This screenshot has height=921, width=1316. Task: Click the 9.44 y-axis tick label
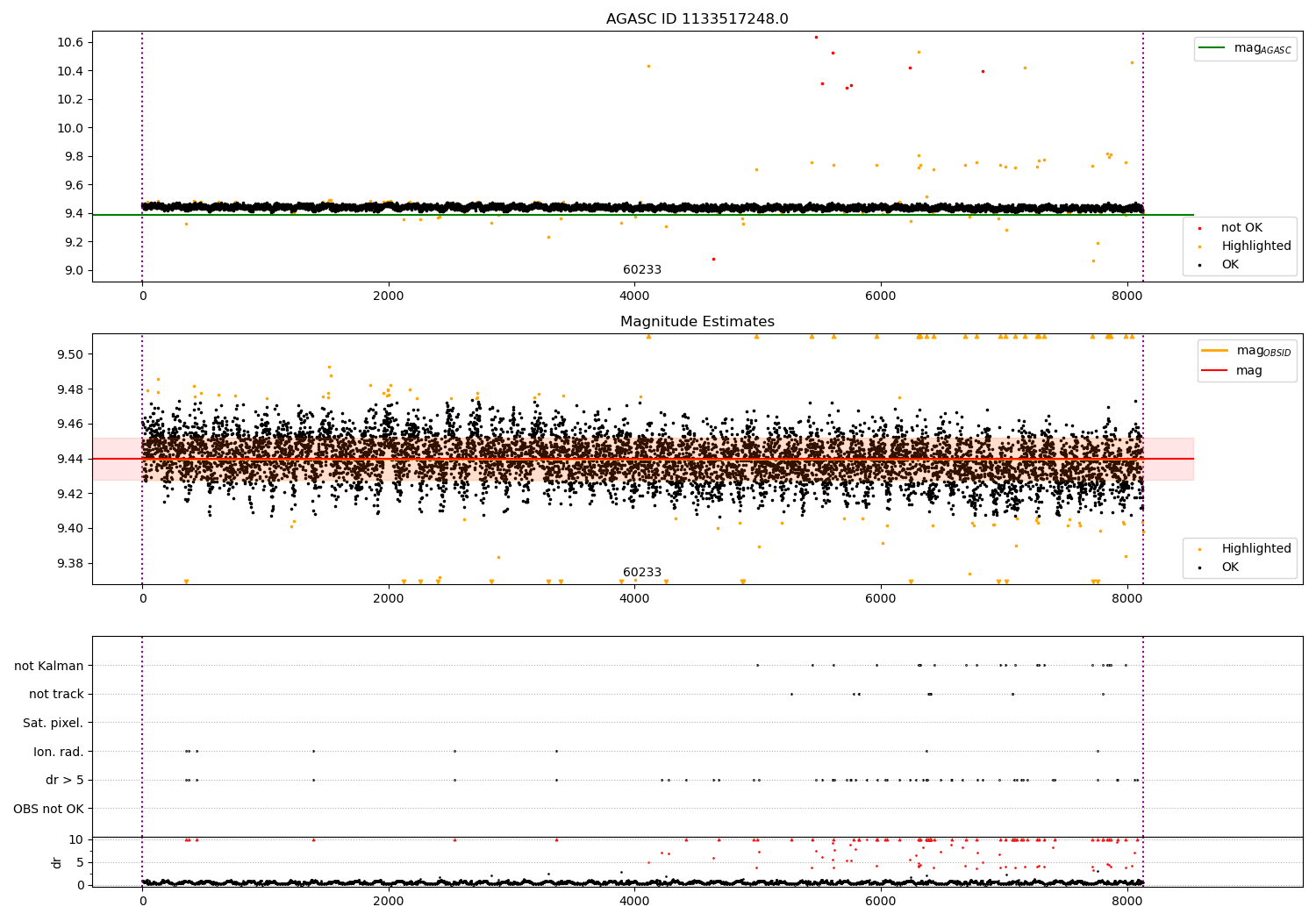71,460
